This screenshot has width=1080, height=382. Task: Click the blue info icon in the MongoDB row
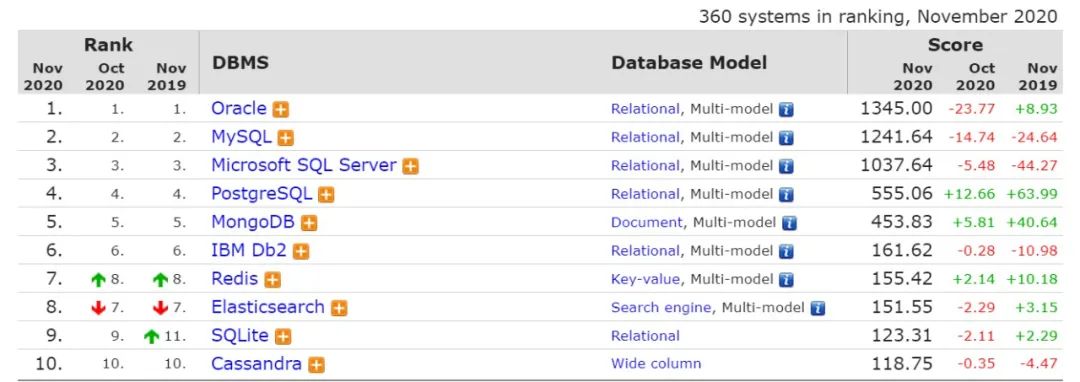pos(789,223)
